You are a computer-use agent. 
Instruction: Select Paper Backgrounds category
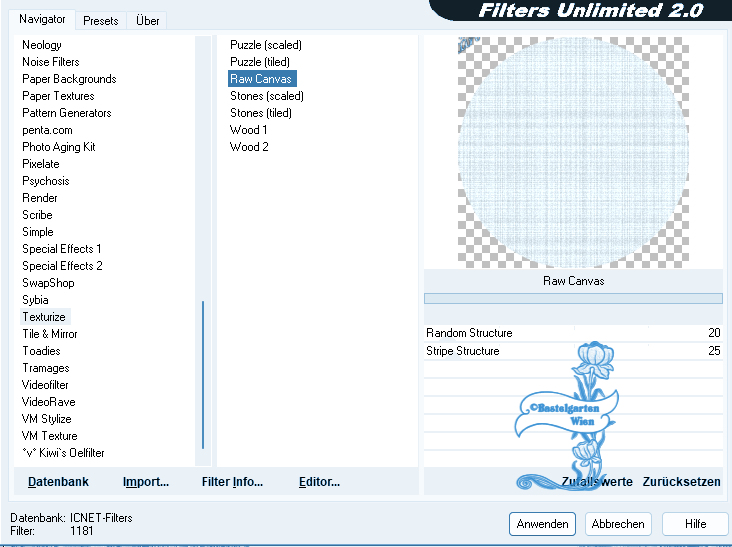(x=69, y=79)
